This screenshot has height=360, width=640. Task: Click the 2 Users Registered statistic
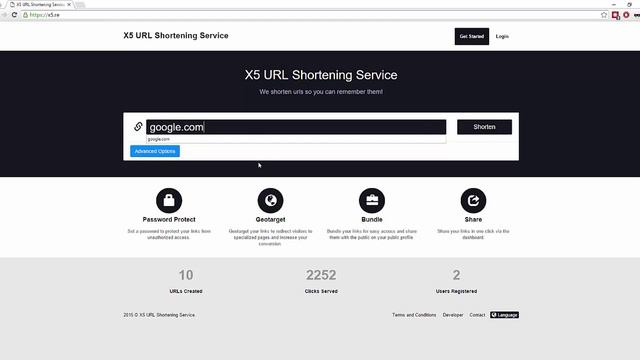click(x=456, y=281)
